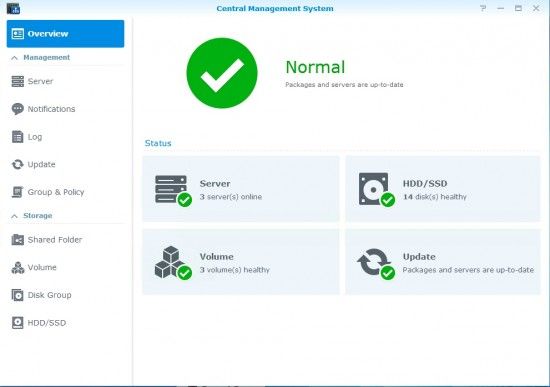Maximize the Central Management System window

pyautogui.click(x=518, y=8)
